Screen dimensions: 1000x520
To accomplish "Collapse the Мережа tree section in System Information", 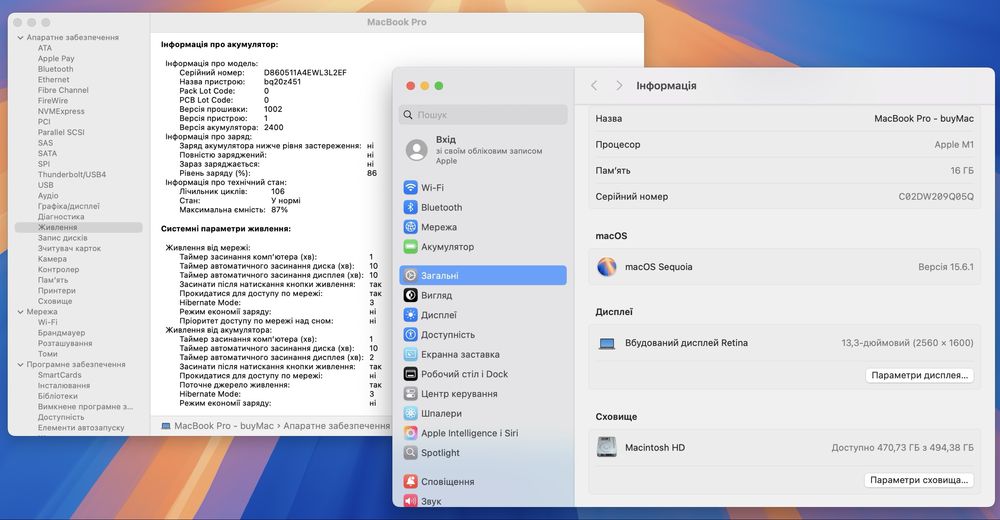I will [x=20, y=312].
